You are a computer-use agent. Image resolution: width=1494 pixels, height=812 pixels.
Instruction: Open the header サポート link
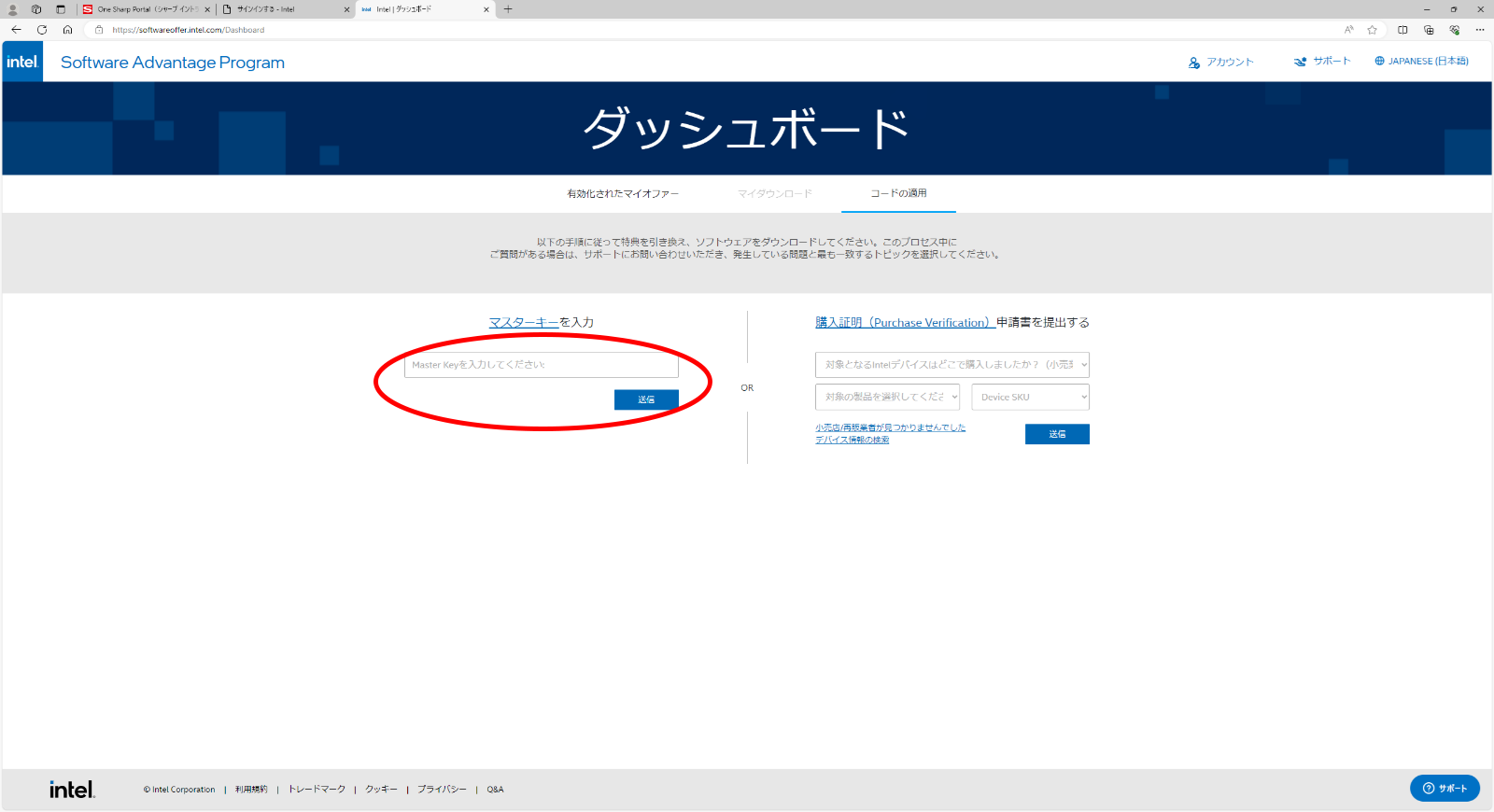[1332, 62]
